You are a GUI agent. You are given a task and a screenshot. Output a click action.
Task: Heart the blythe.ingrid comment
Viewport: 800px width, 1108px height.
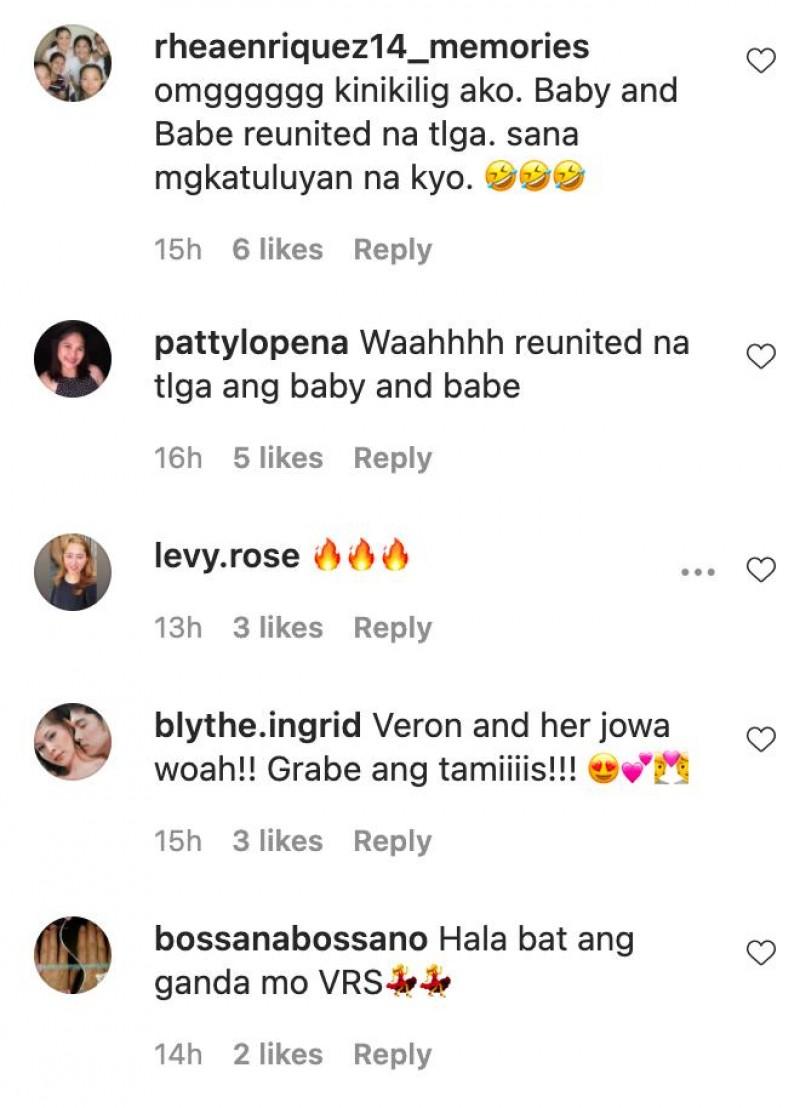761,740
